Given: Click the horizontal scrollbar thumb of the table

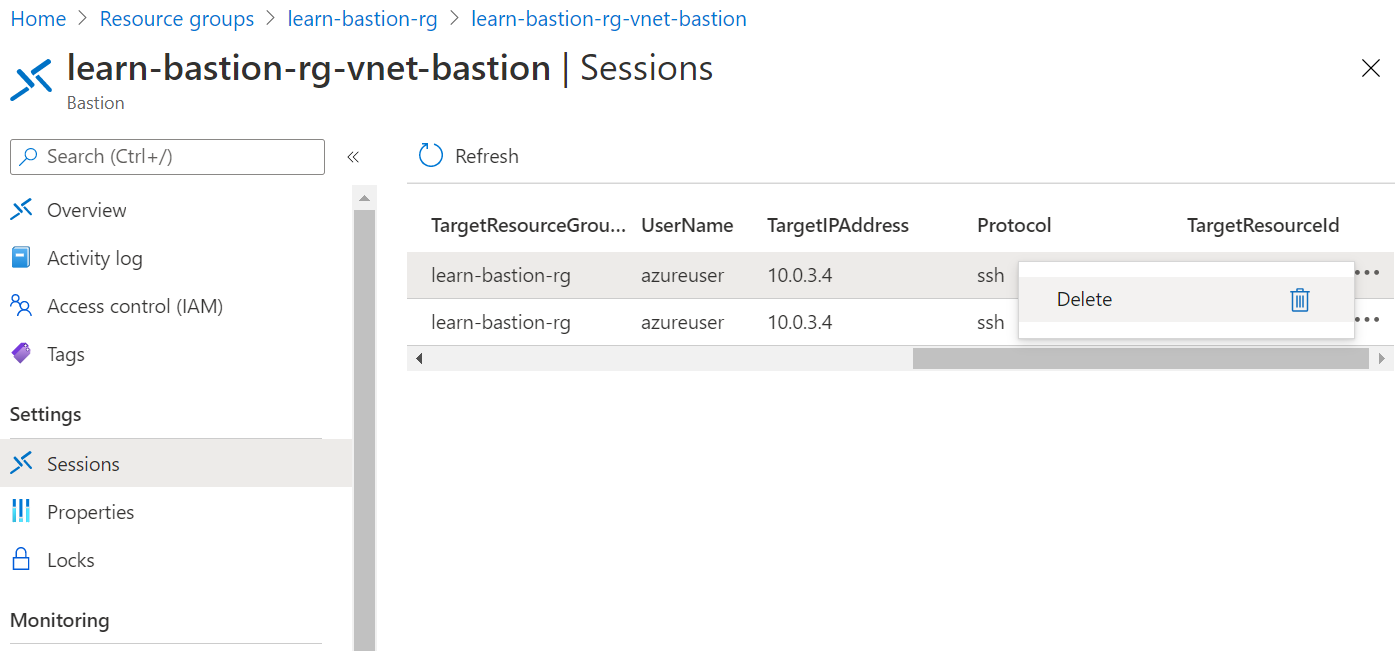Looking at the screenshot, I should (x=1140, y=358).
